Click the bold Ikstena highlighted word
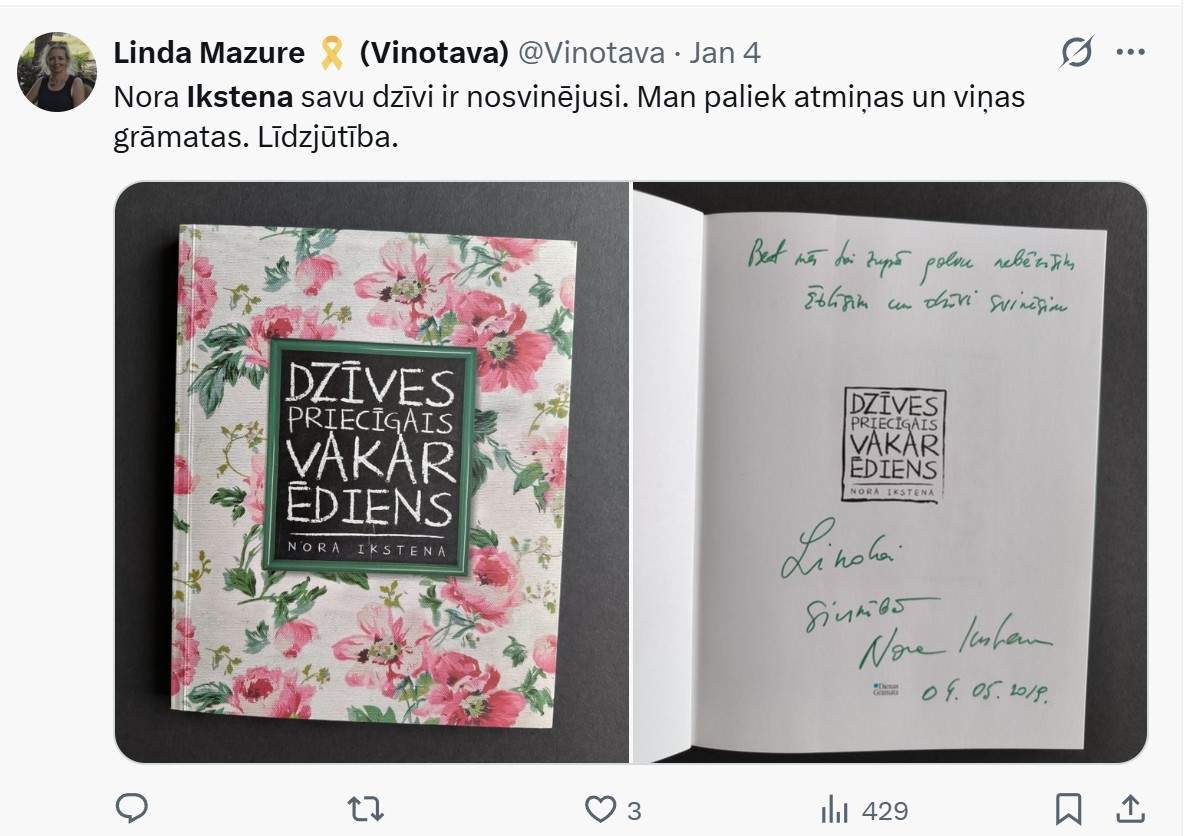Viewport: 1200px width, 836px height. (x=240, y=97)
